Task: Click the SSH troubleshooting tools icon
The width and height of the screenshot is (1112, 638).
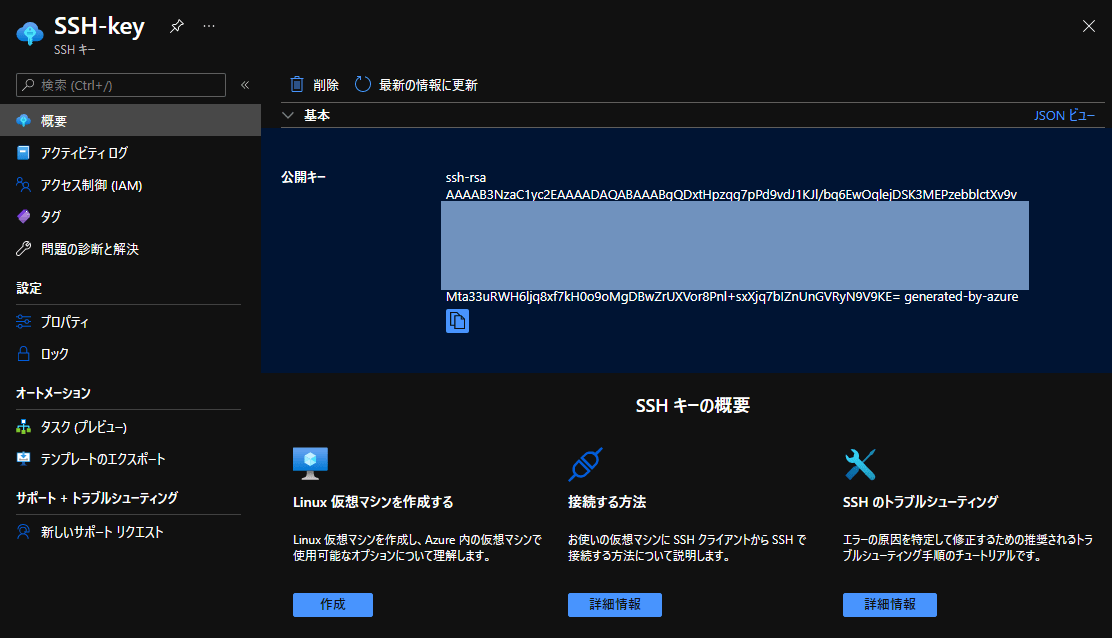Action: click(x=860, y=464)
